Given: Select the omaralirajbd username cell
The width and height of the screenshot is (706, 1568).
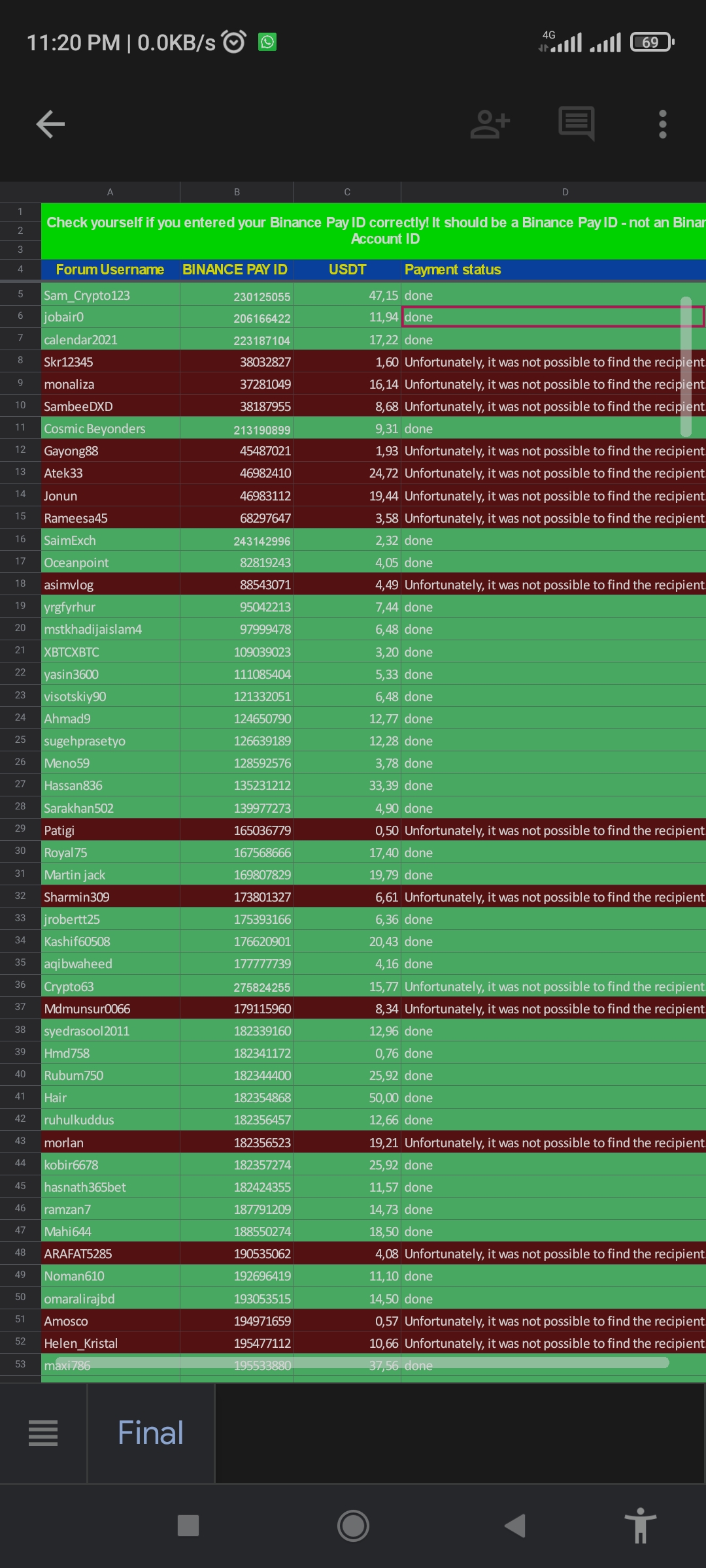Looking at the screenshot, I should 110,1299.
